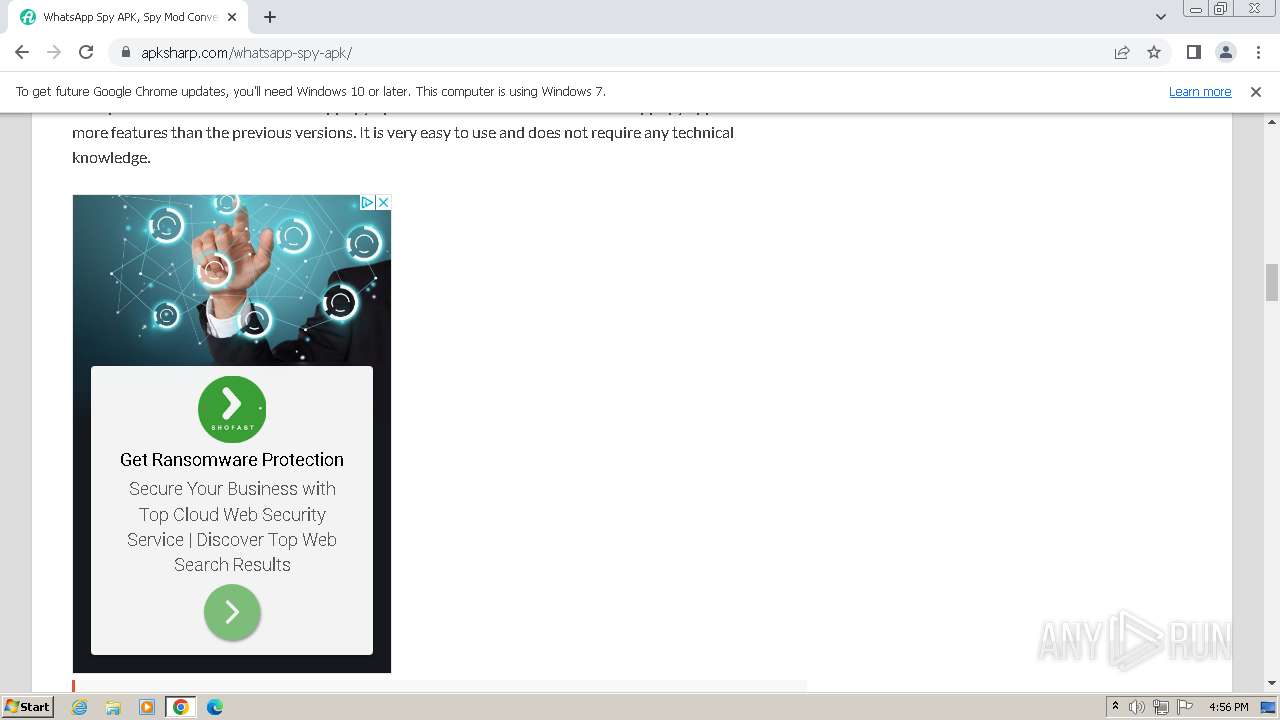The height and width of the screenshot is (720, 1280).
Task: Reload the current page
Action: click(x=86, y=52)
